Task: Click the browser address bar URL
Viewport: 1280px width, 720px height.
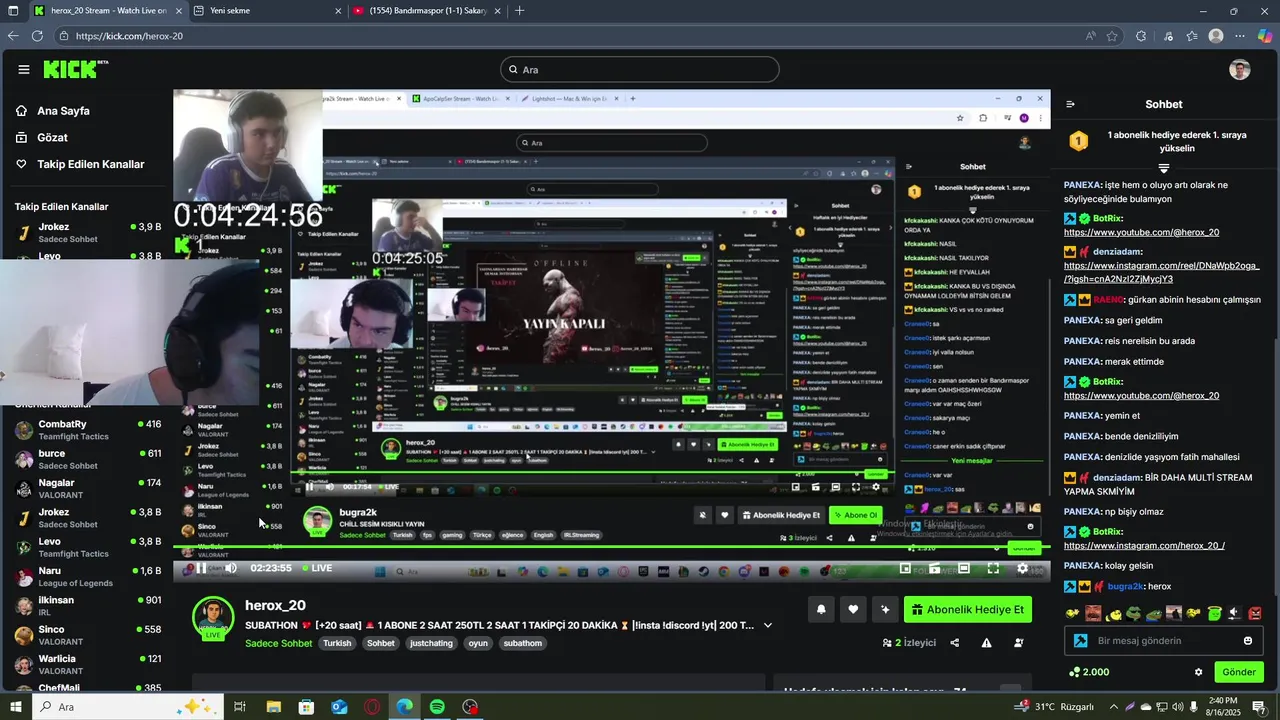Action: pos(129,36)
